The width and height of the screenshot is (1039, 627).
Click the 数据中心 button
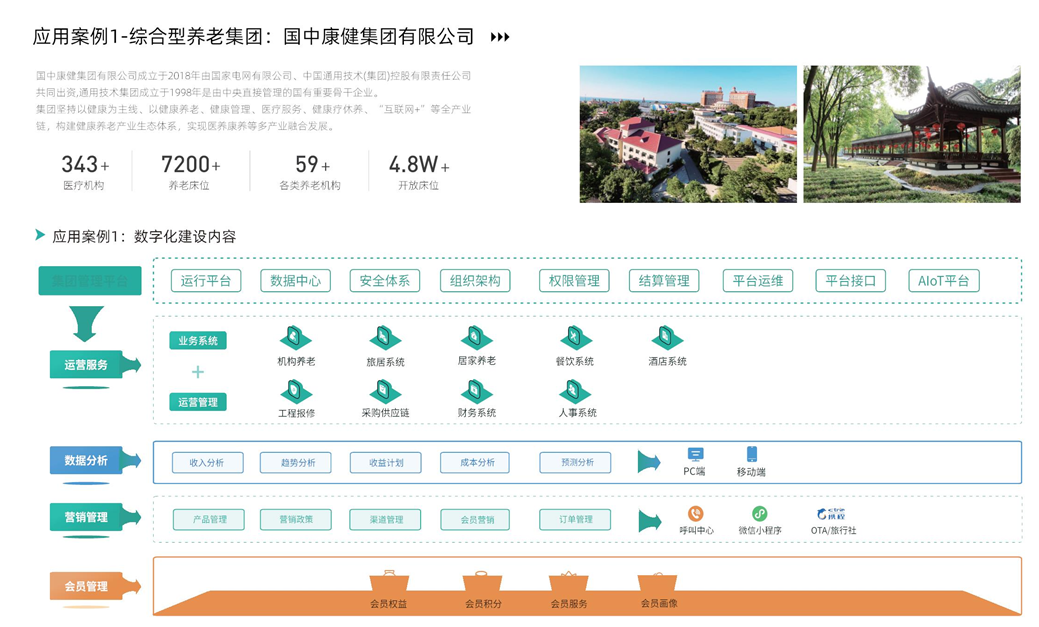point(295,281)
